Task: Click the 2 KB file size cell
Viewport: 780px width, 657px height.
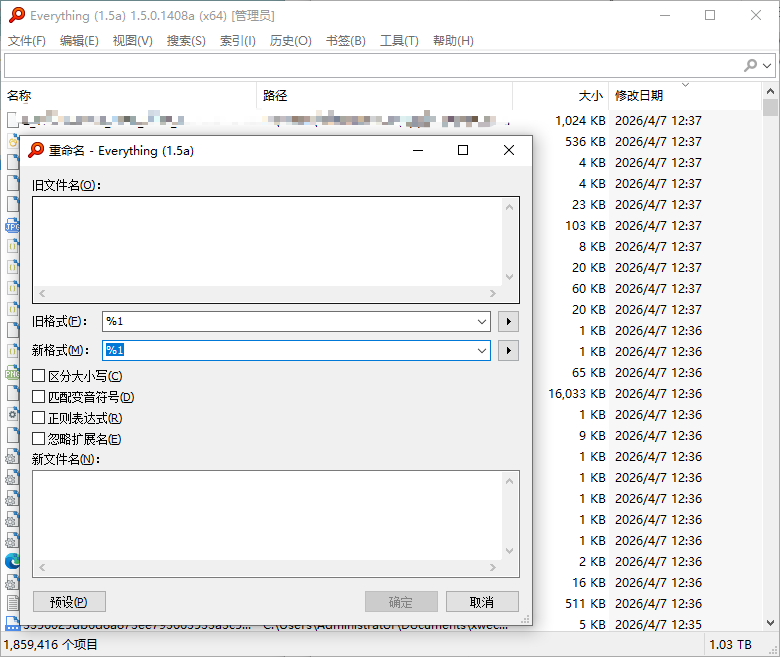Action: point(592,562)
